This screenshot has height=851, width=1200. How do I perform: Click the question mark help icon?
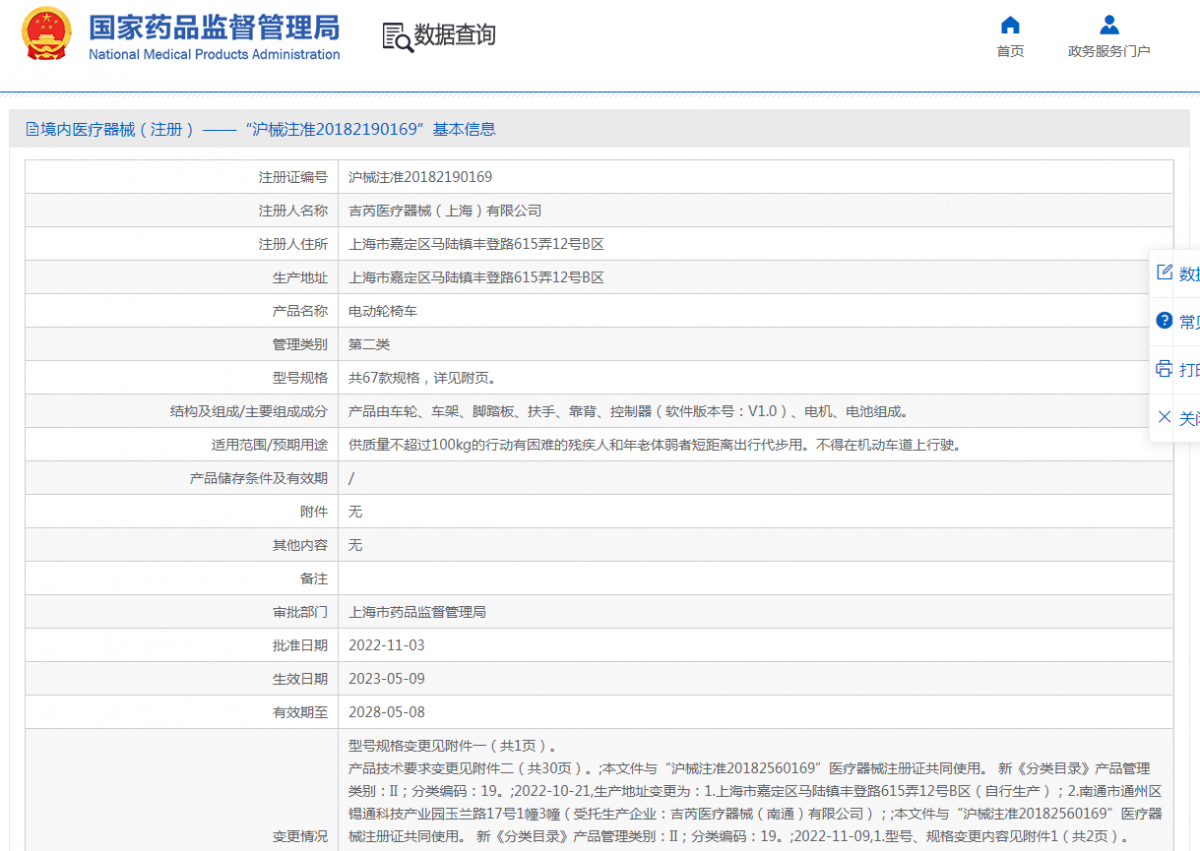(x=1164, y=321)
